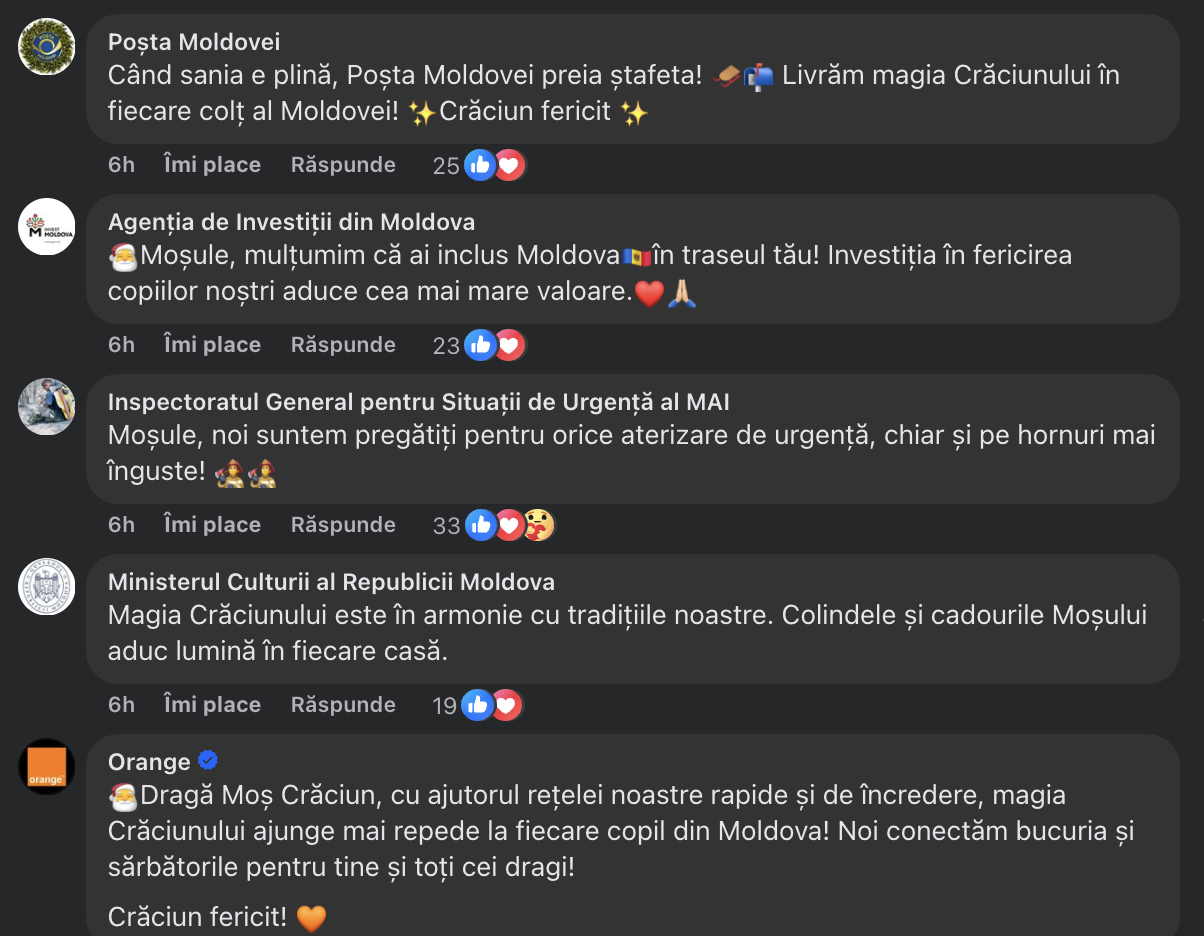The image size is (1204, 936).
Task: Click the Orange page name
Action: 149,761
